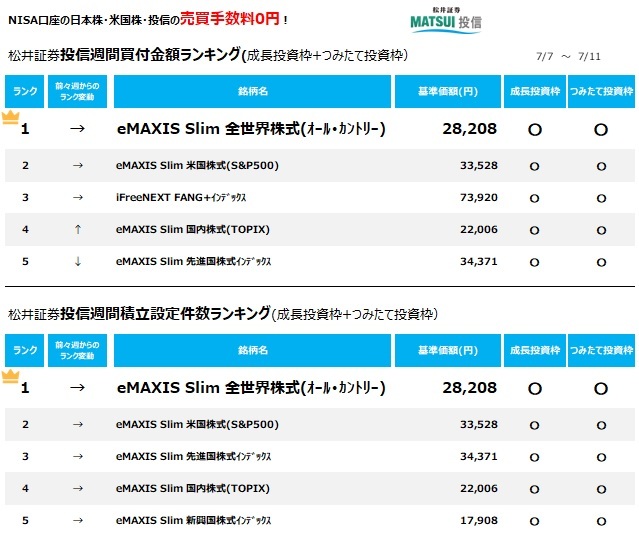The height and width of the screenshot is (538, 639).
Task: Click down arrow for 先進国株式インデックス in purchase ranking
Action: [78, 261]
